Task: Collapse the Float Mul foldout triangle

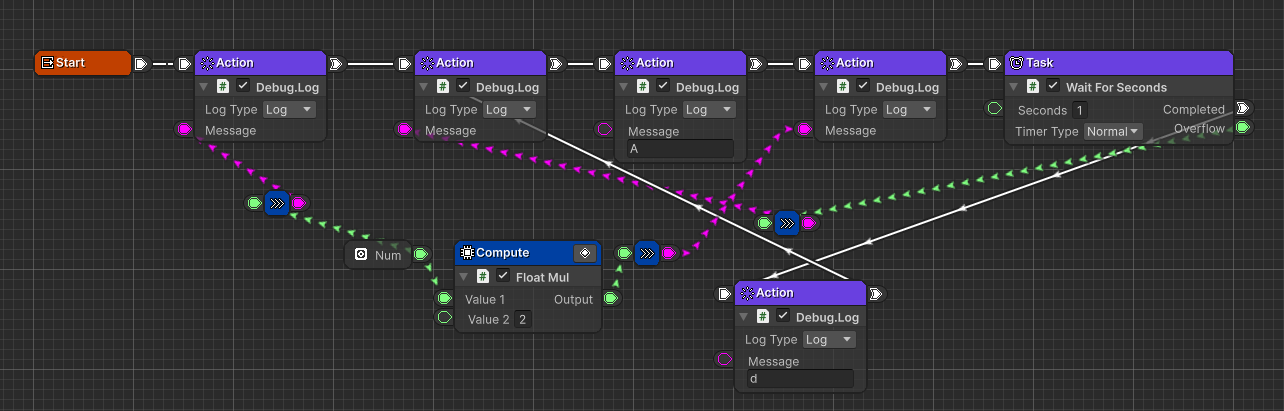Action: pyautogui.click(x=464, y=277)
